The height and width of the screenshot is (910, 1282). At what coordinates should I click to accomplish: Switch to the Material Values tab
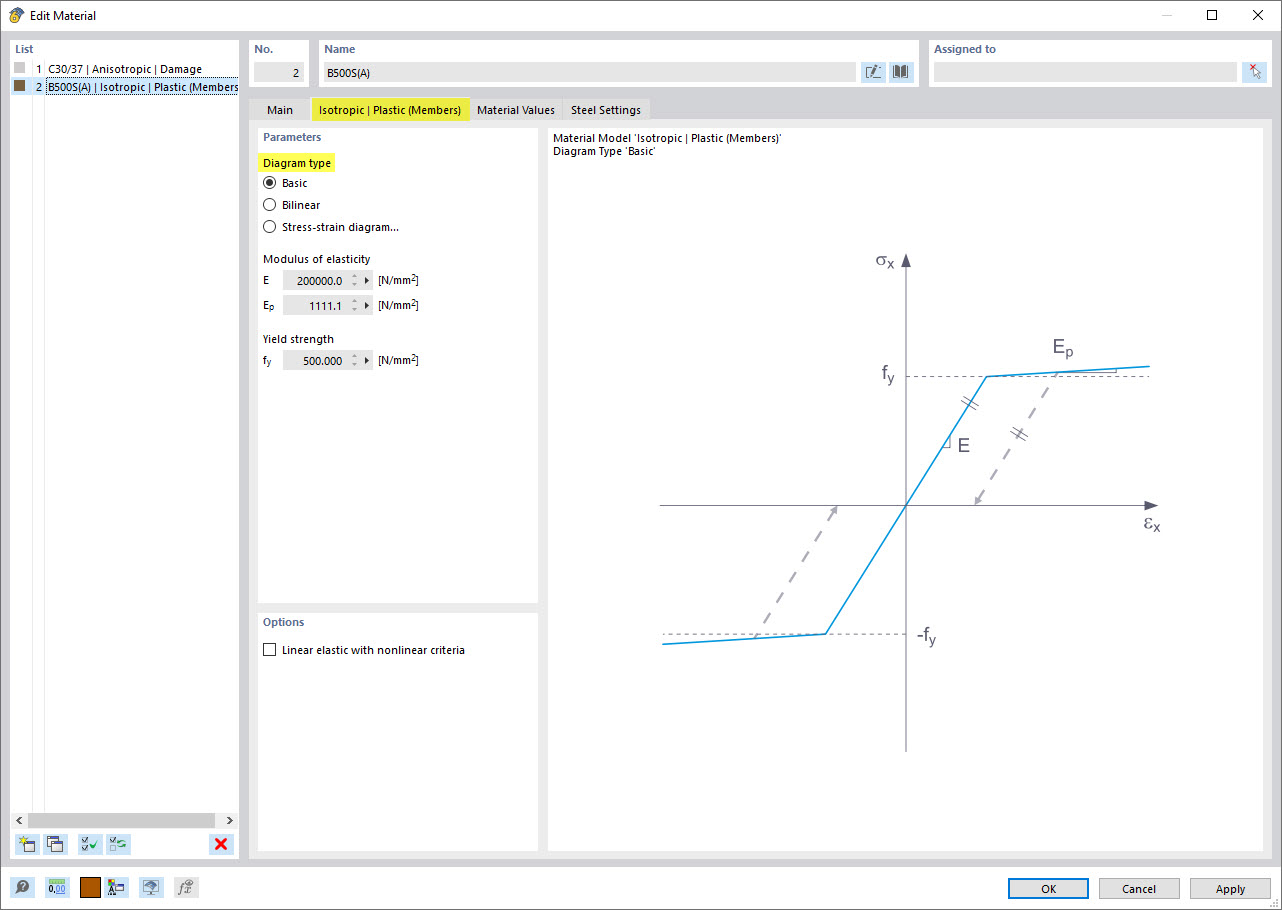(516, 109)
